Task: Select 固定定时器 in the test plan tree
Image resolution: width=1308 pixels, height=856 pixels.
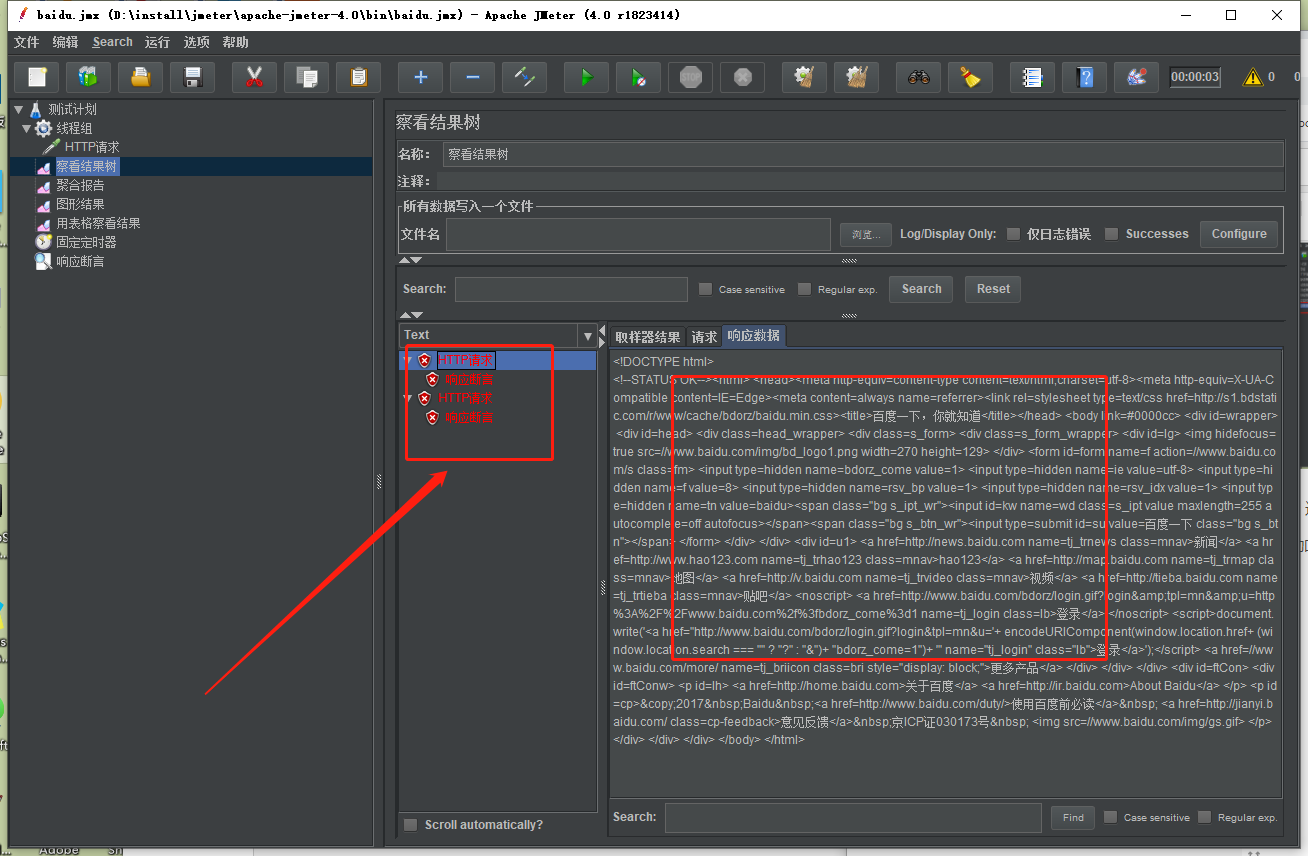Action: pos(86,242)
